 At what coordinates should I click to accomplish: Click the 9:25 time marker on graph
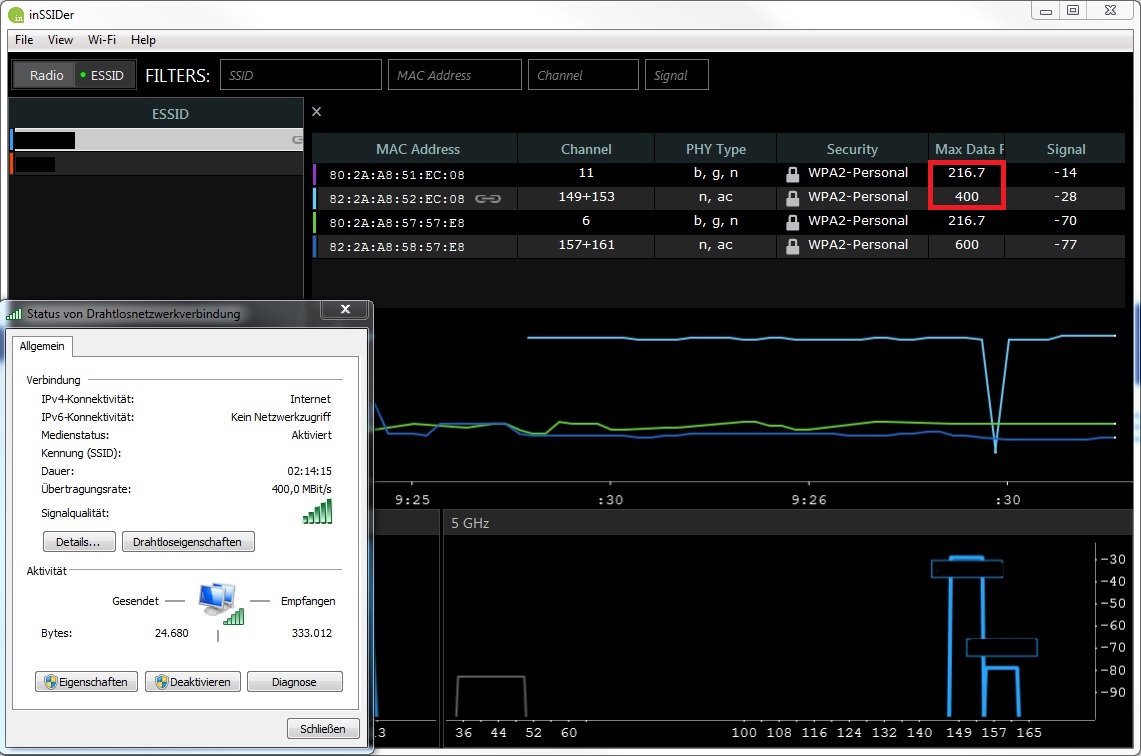[413, 500]
